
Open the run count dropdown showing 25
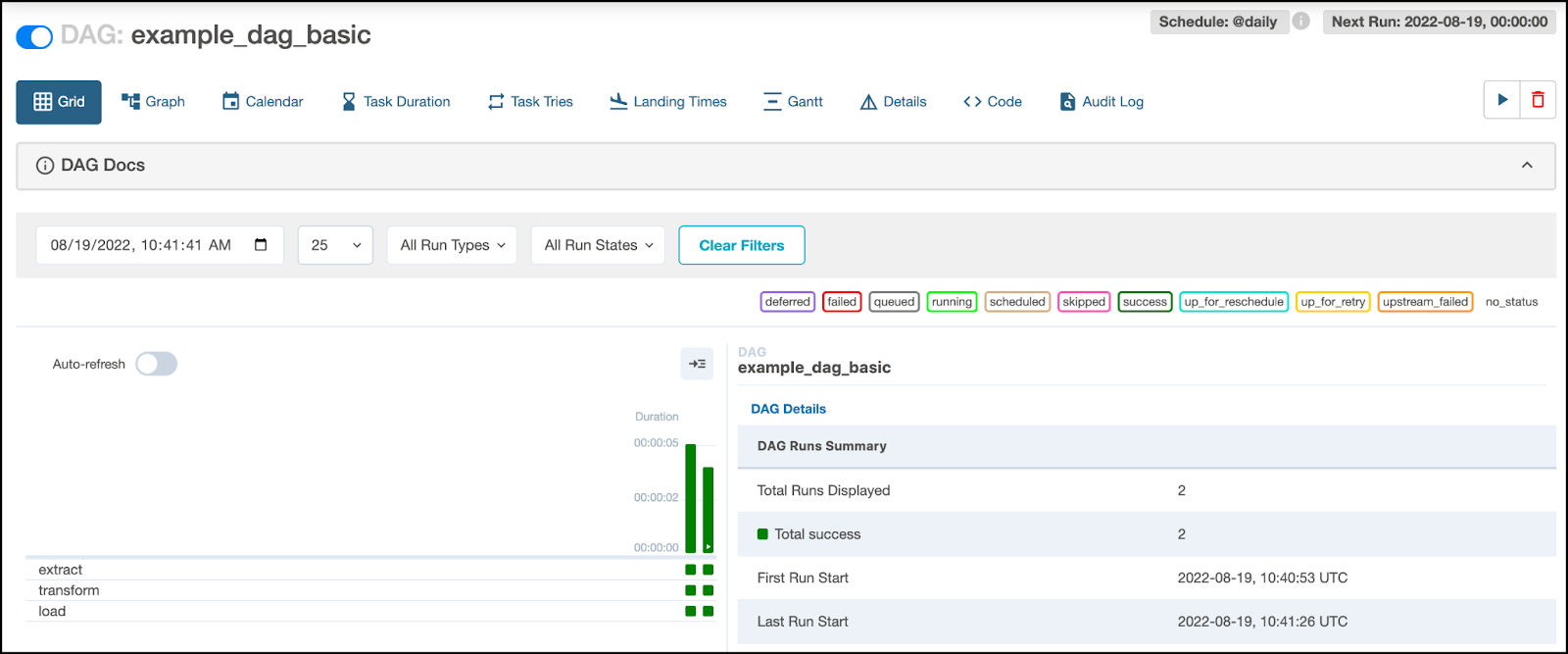336,245
